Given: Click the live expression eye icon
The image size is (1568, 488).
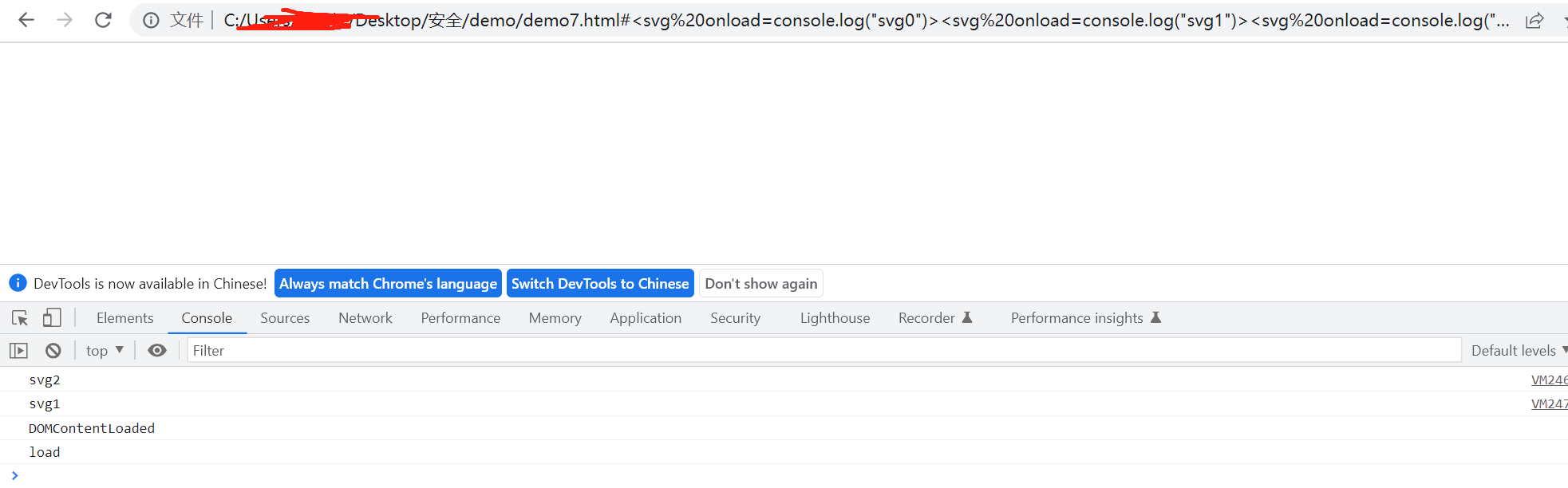Looking at the screenshot, I should (157, 351).
